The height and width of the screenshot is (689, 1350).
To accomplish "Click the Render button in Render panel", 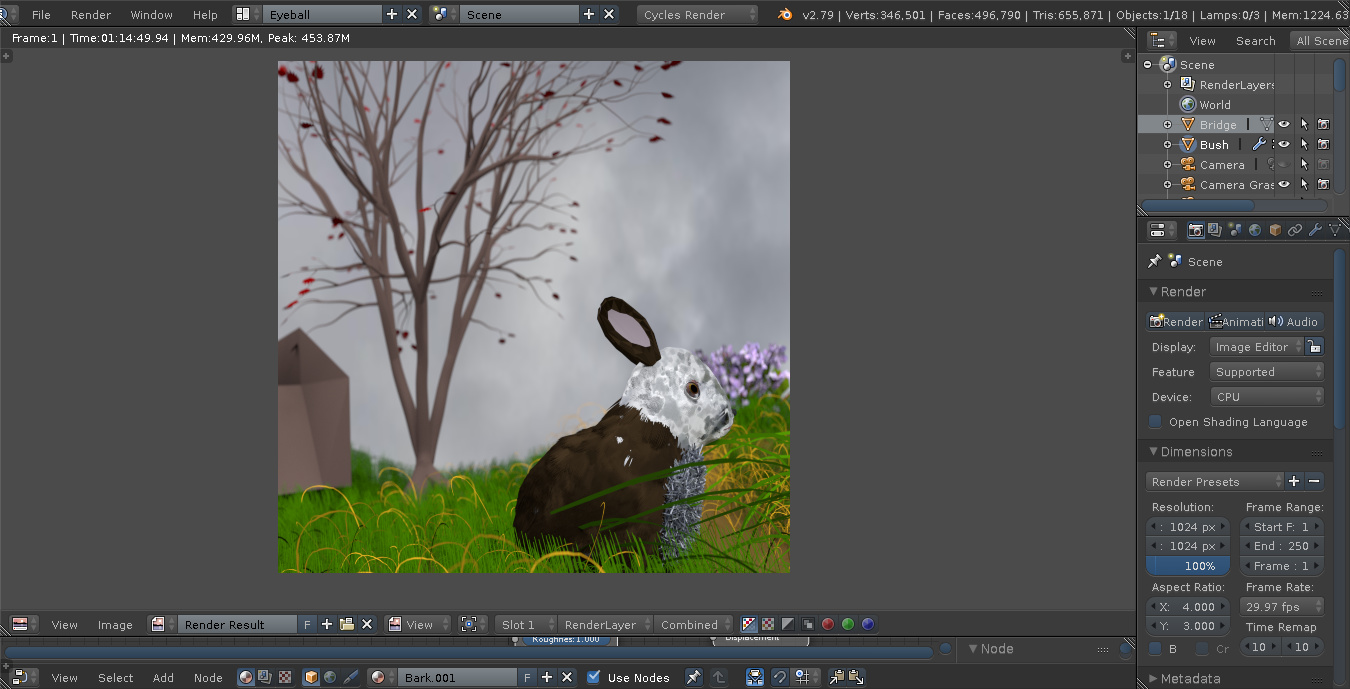I will point(1176,321).
